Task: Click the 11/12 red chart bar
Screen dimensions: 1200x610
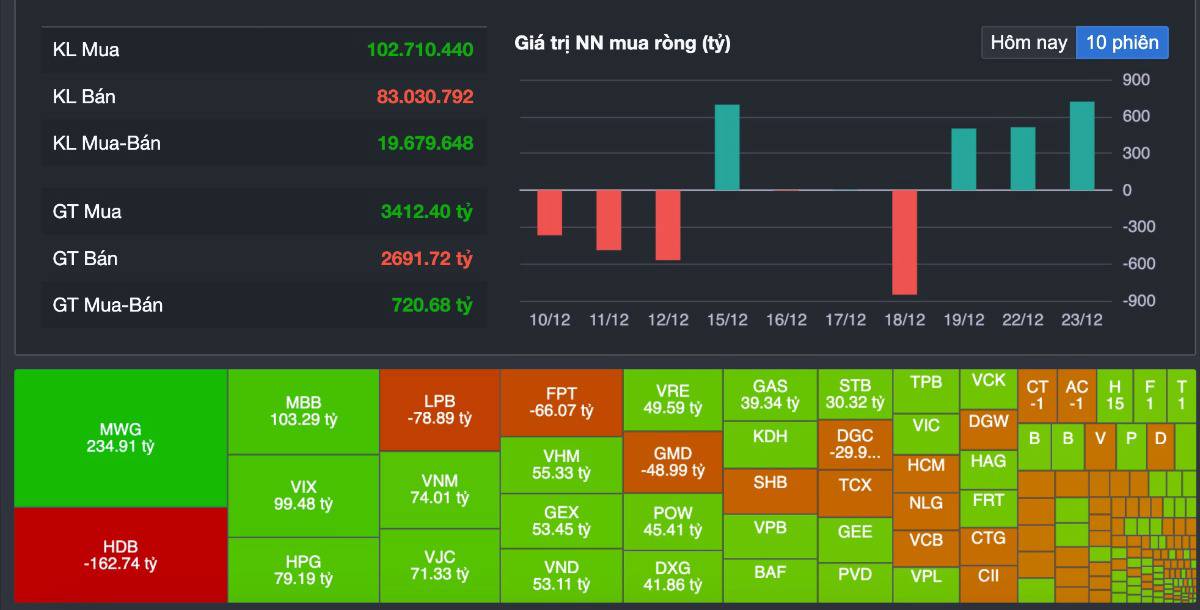Action: pyautogui.click(x=609, y=220)
